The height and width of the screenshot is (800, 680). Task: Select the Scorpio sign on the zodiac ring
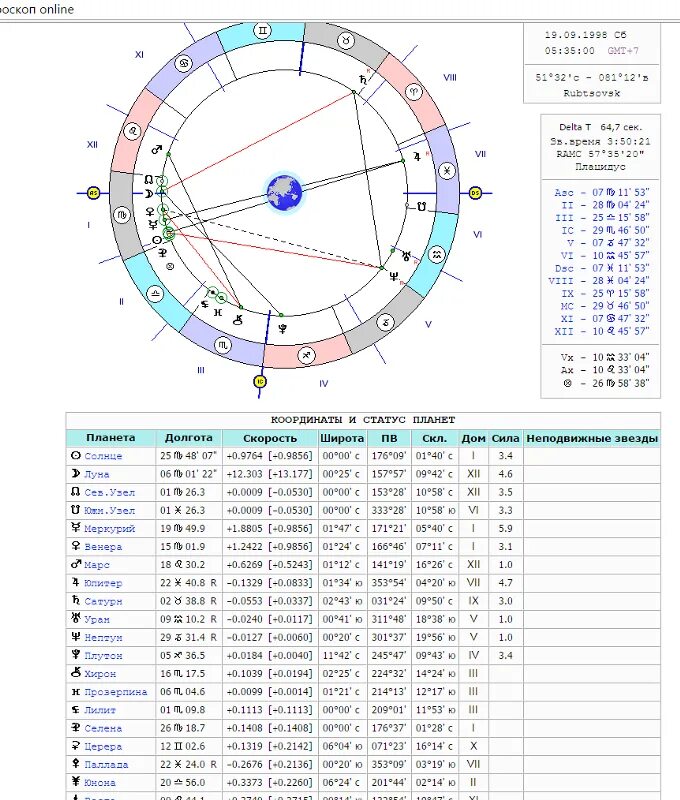click(x=223, y=345)
